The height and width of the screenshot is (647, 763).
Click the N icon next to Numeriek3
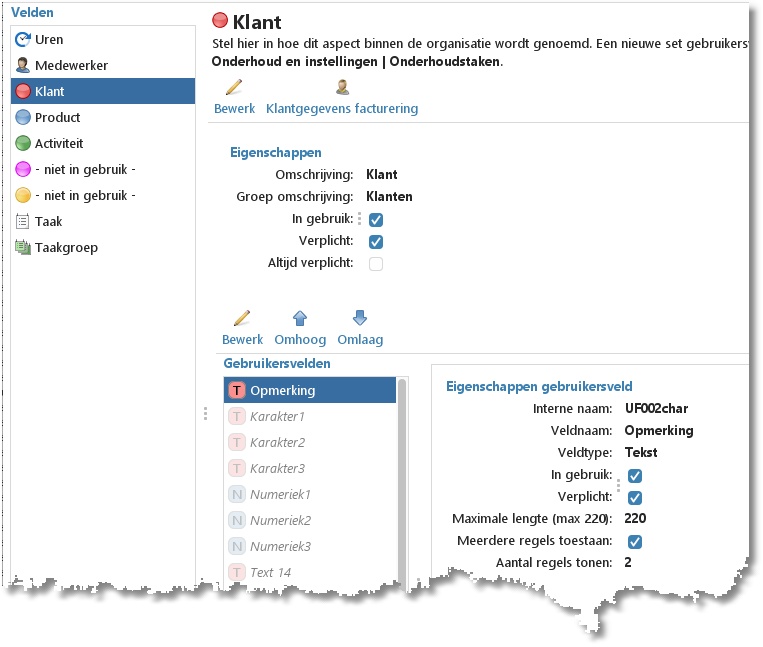tap(237, 546)
